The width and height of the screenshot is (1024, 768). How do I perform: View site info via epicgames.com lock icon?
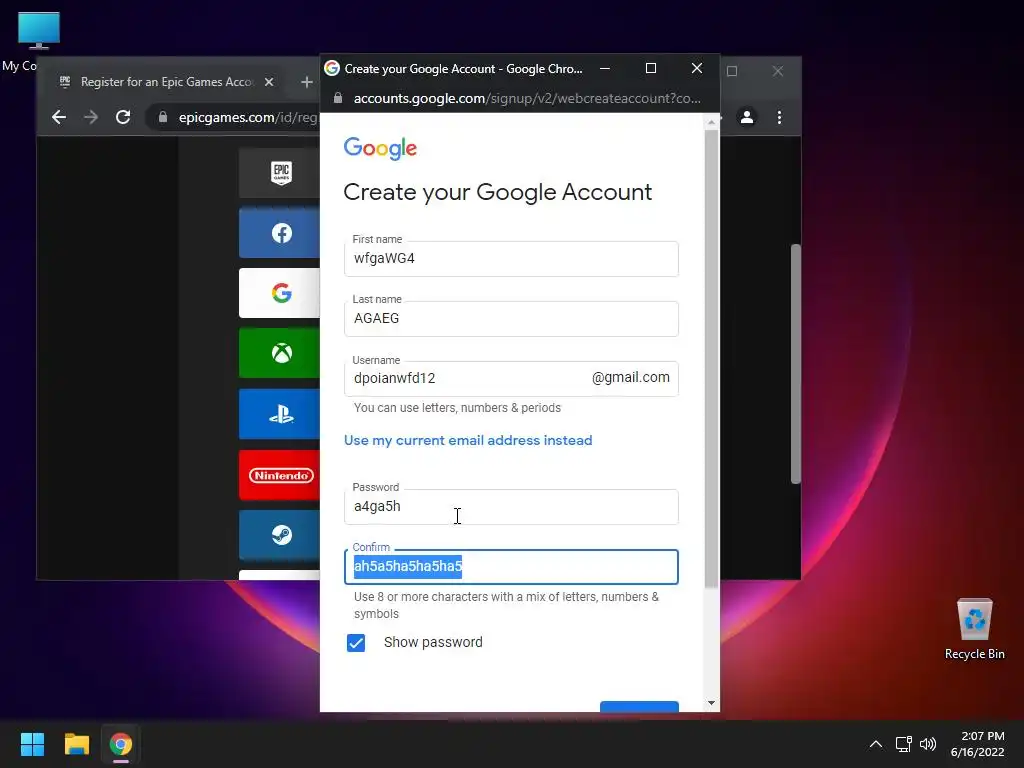point(163,117)
